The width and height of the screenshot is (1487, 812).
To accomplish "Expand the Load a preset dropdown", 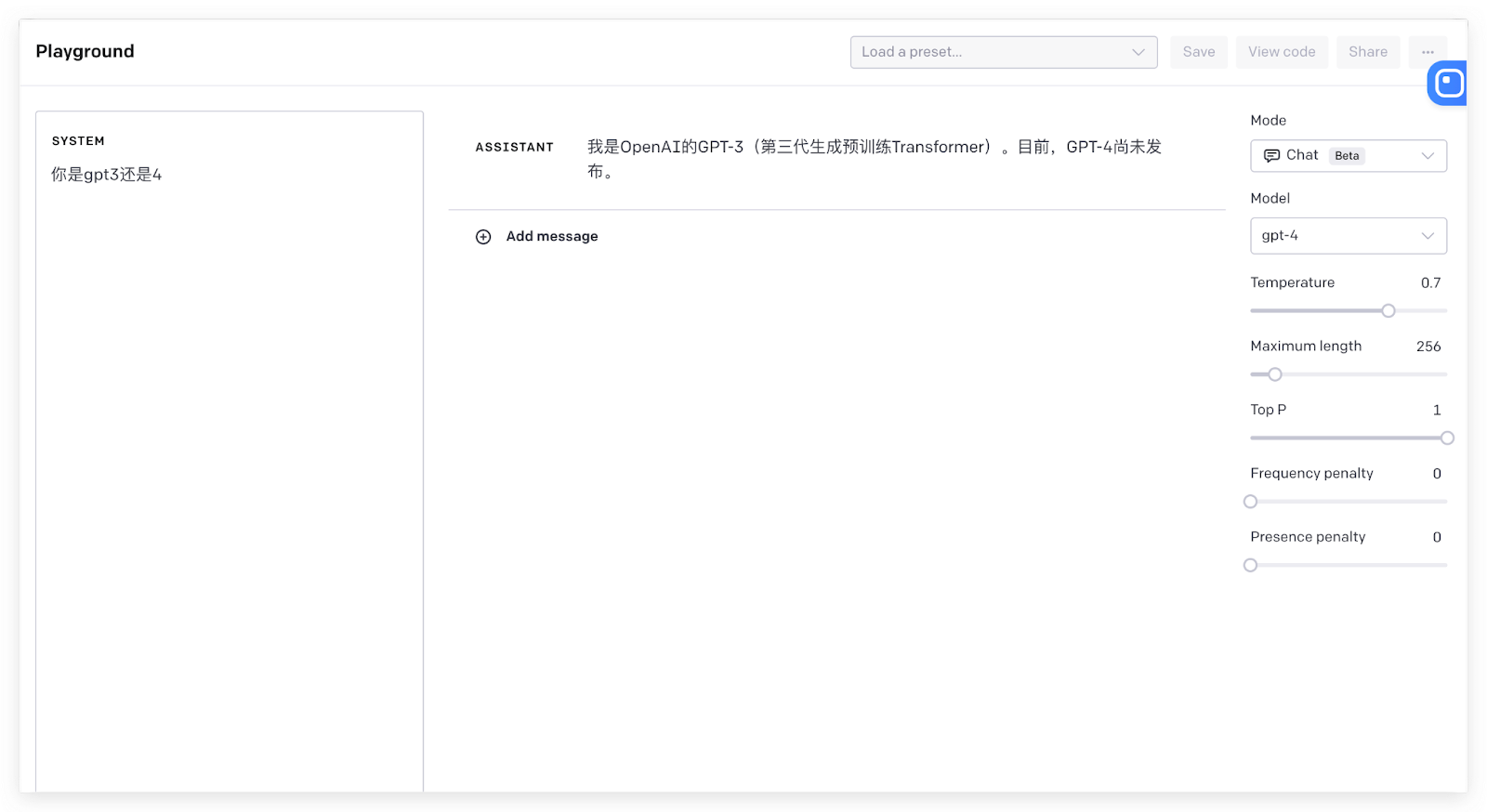I will tap(1003, 52).
